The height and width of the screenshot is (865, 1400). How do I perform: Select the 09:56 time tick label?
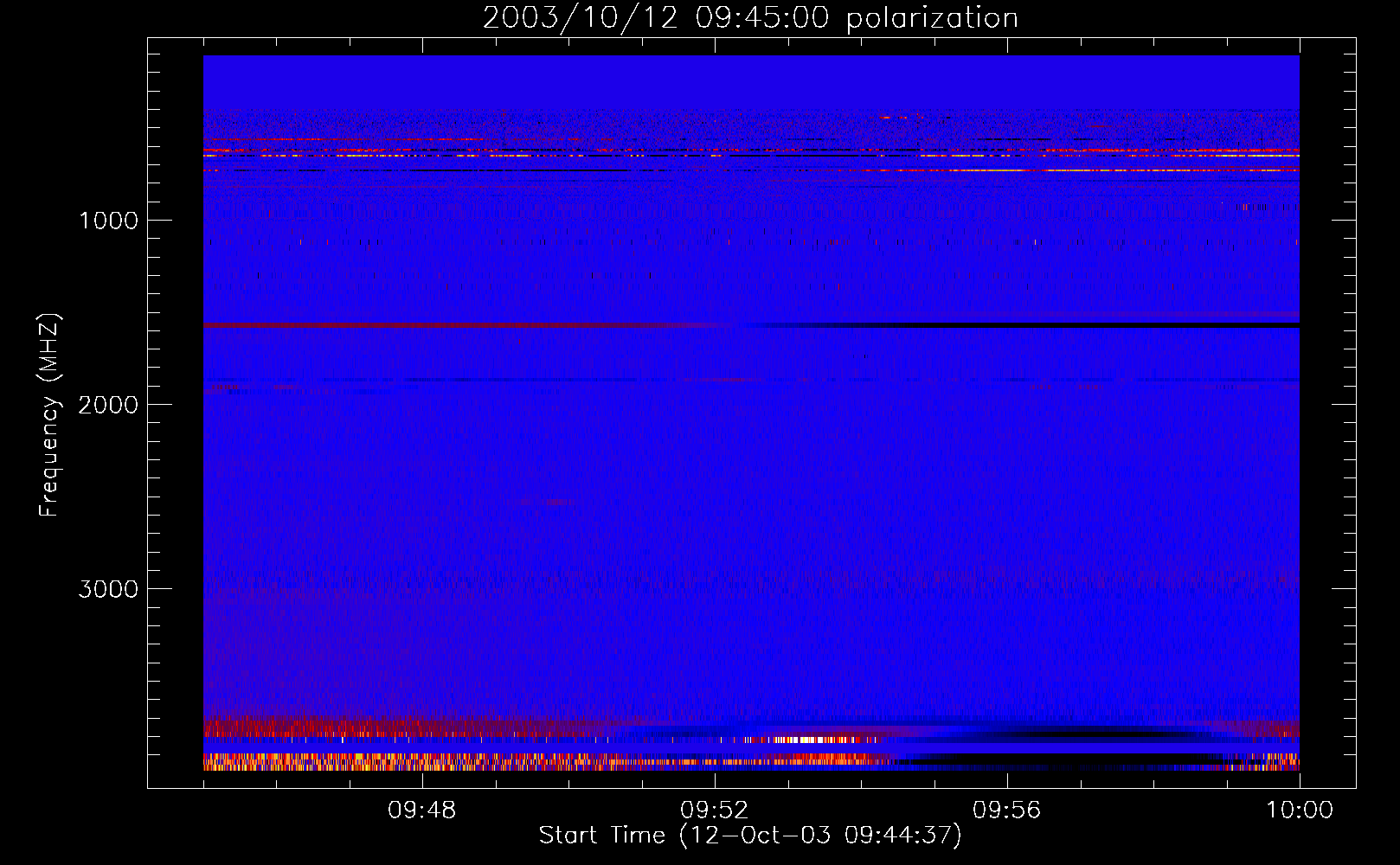[x=1007, y=811]
